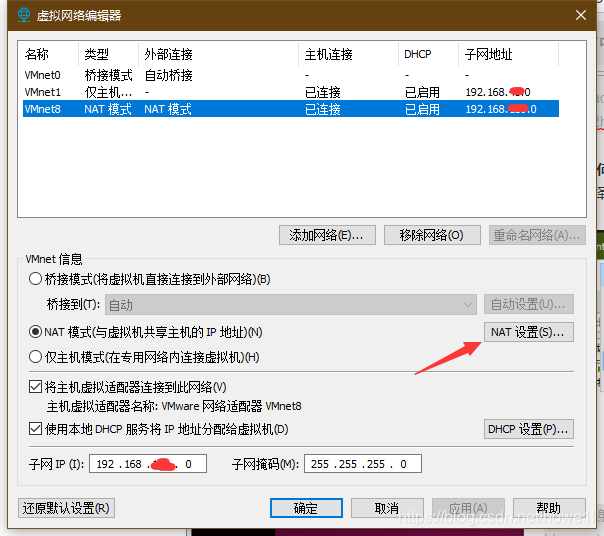Click the 添加网络(E)... button

(x=327, y=235)
